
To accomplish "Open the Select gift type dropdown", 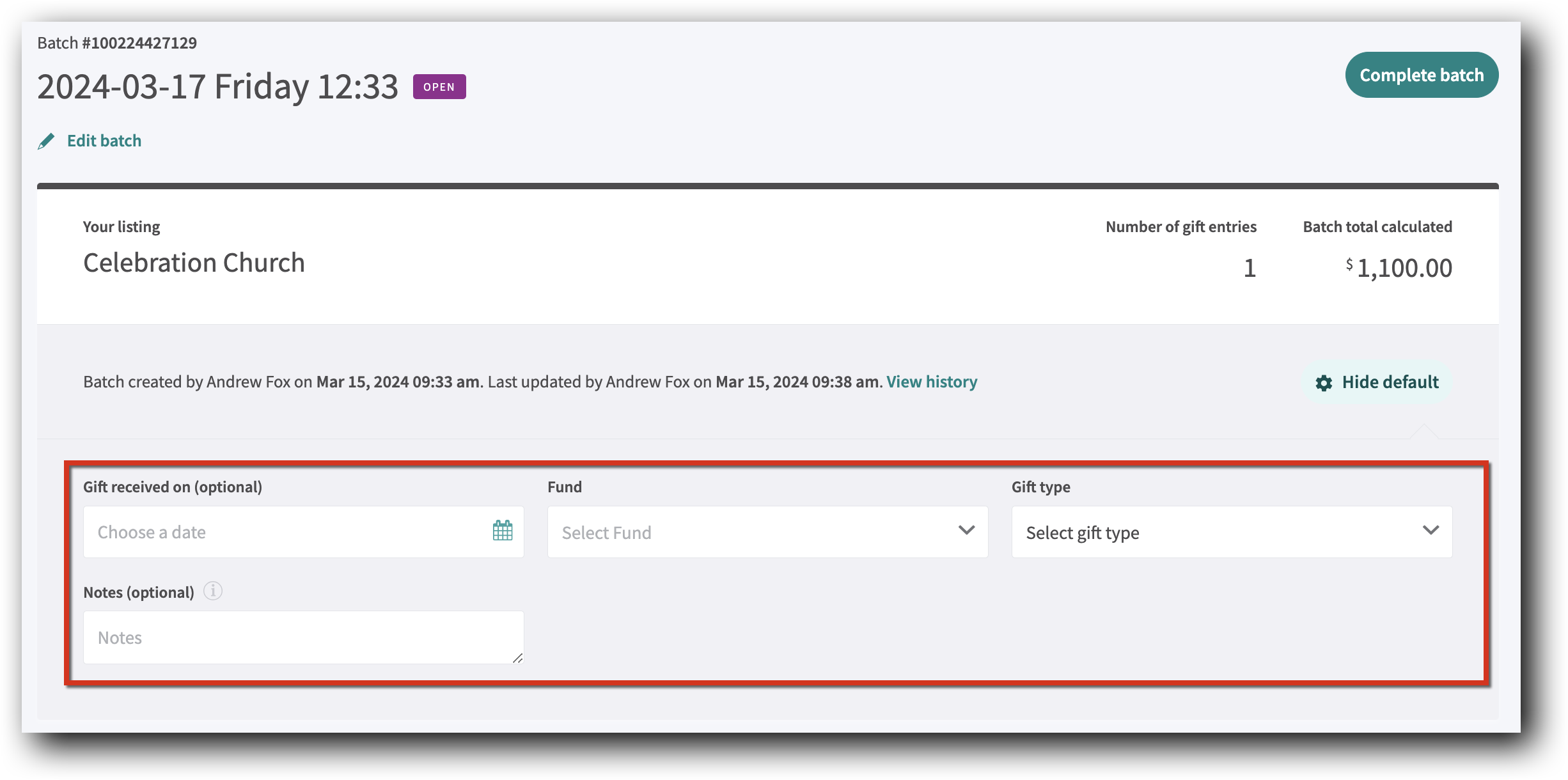I will 1231,532.
